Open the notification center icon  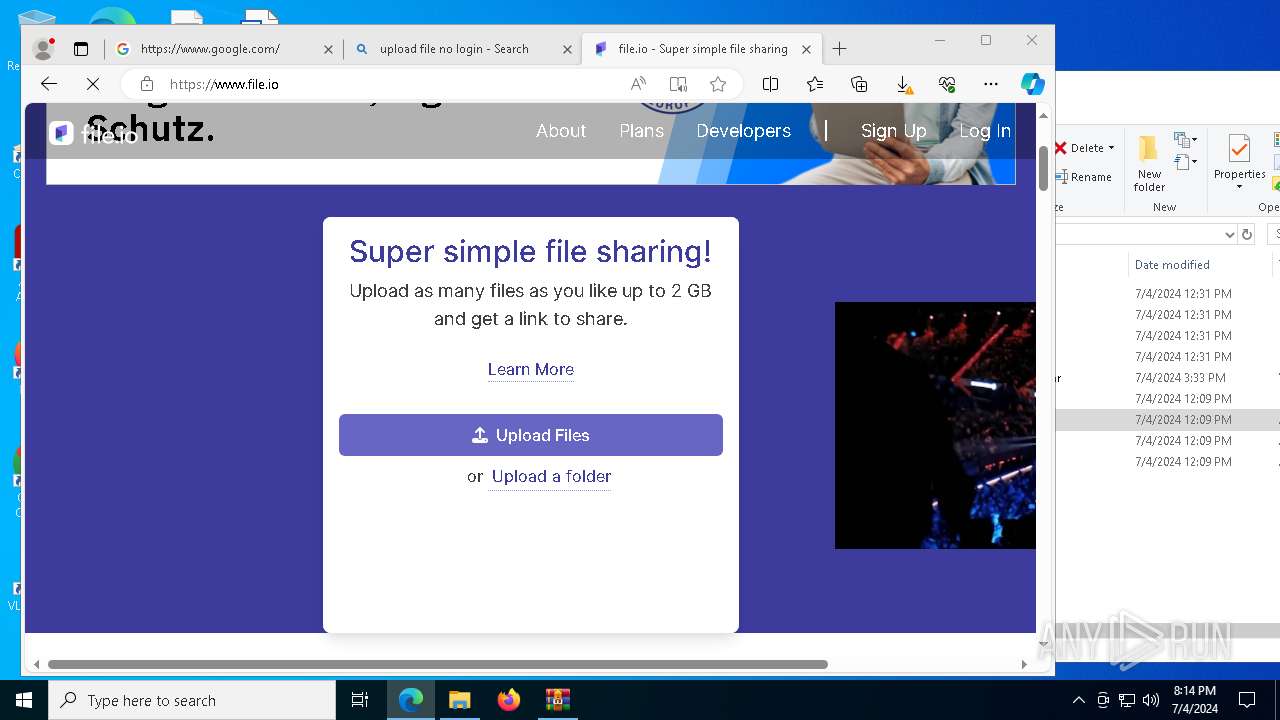pos(1247,700)
